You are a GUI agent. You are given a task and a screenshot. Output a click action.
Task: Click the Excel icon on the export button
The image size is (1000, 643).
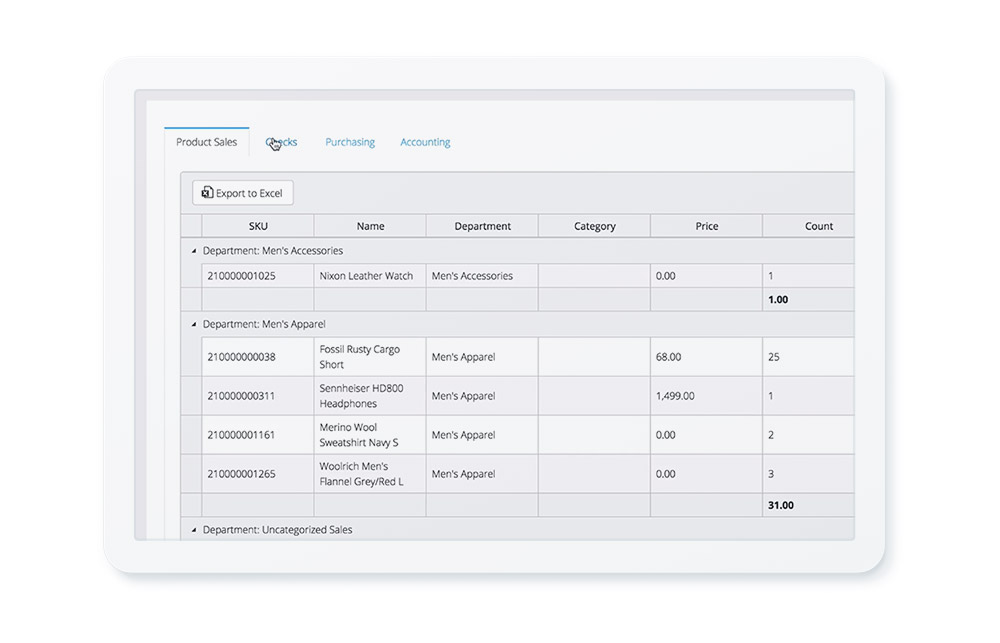click(207, 192)
